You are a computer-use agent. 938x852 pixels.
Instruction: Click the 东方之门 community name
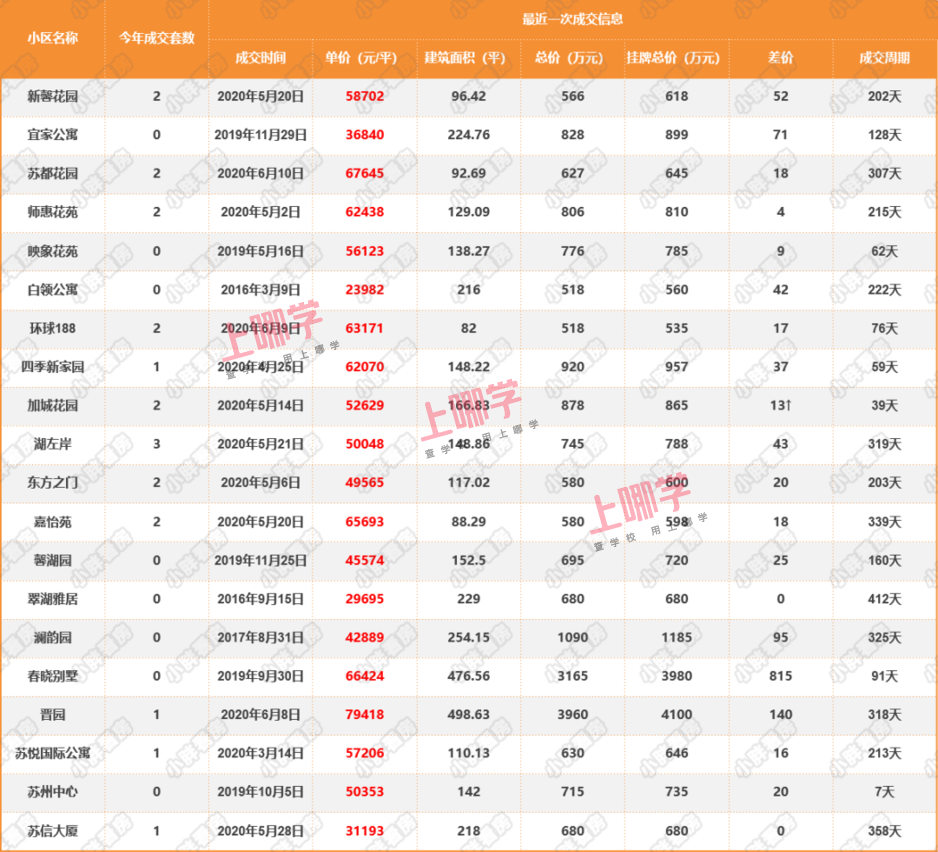[x=53, y=483]
